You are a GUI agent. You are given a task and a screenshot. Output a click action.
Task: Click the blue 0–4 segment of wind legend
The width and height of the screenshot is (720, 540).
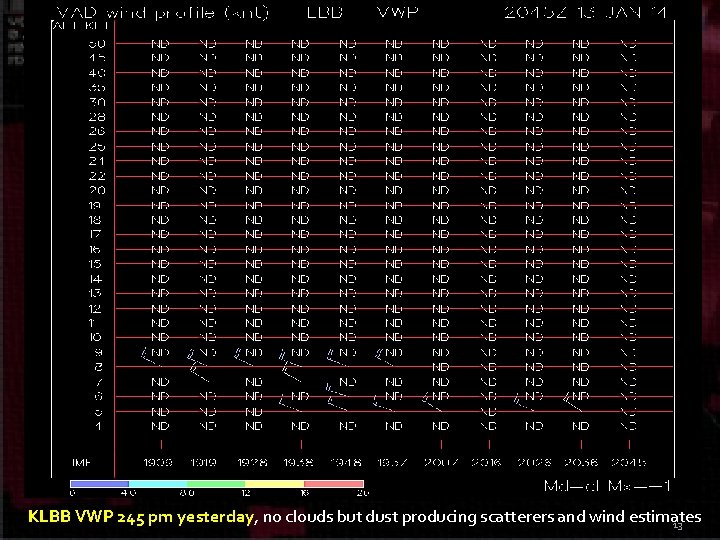coord(100,484)
